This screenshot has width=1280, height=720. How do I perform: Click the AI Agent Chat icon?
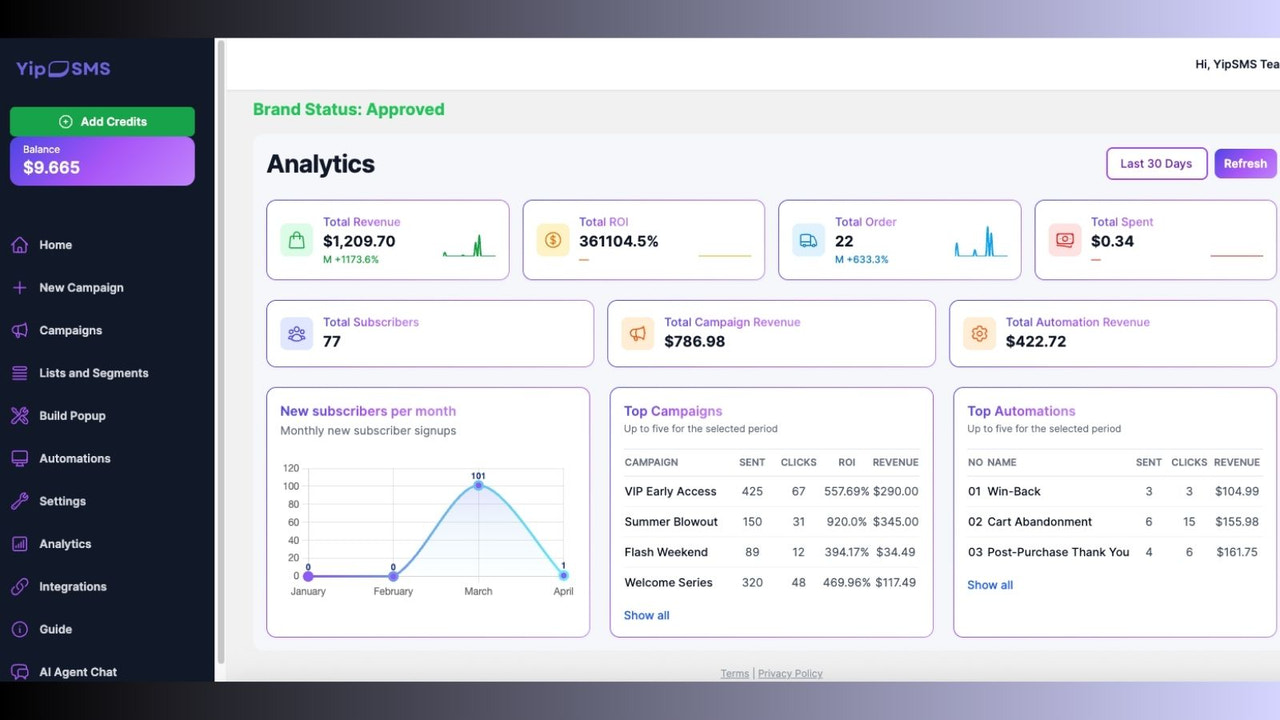coord(19,672)
